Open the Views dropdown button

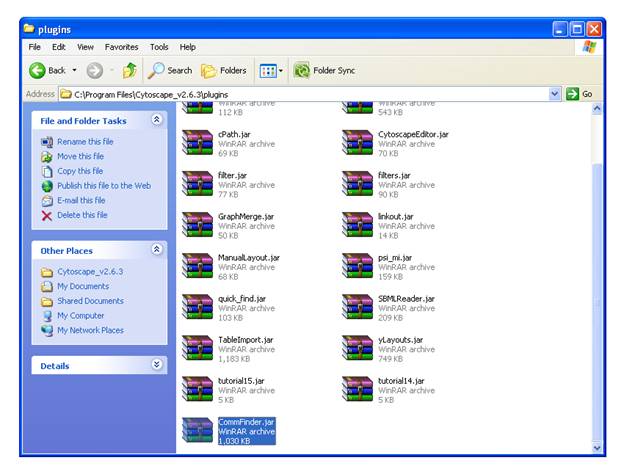click(271, 71)
